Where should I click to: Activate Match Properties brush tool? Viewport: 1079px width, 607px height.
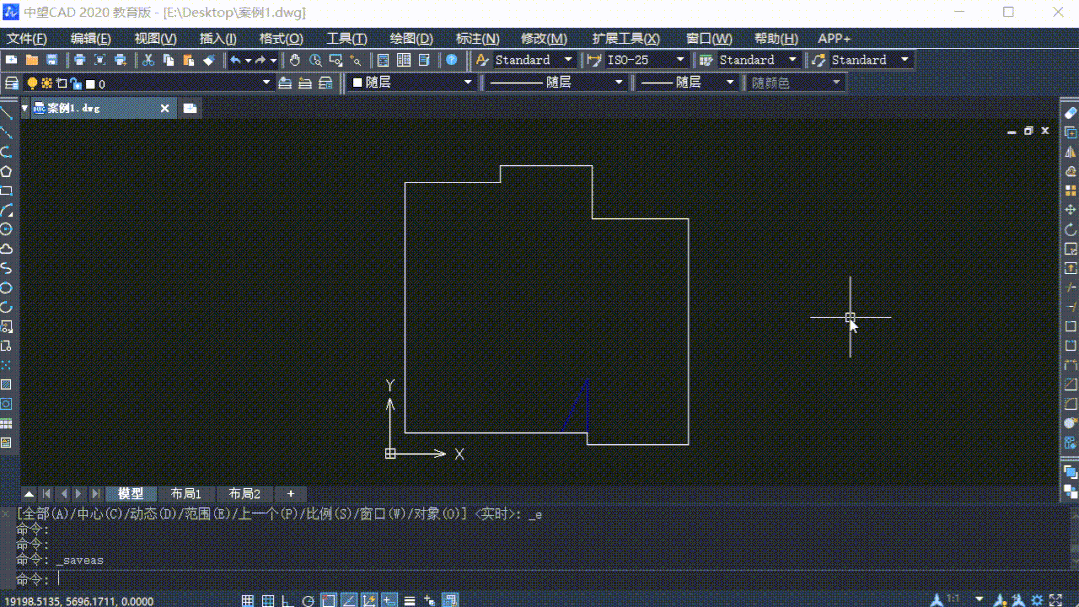pyautogui.click(x=209, y=61)
